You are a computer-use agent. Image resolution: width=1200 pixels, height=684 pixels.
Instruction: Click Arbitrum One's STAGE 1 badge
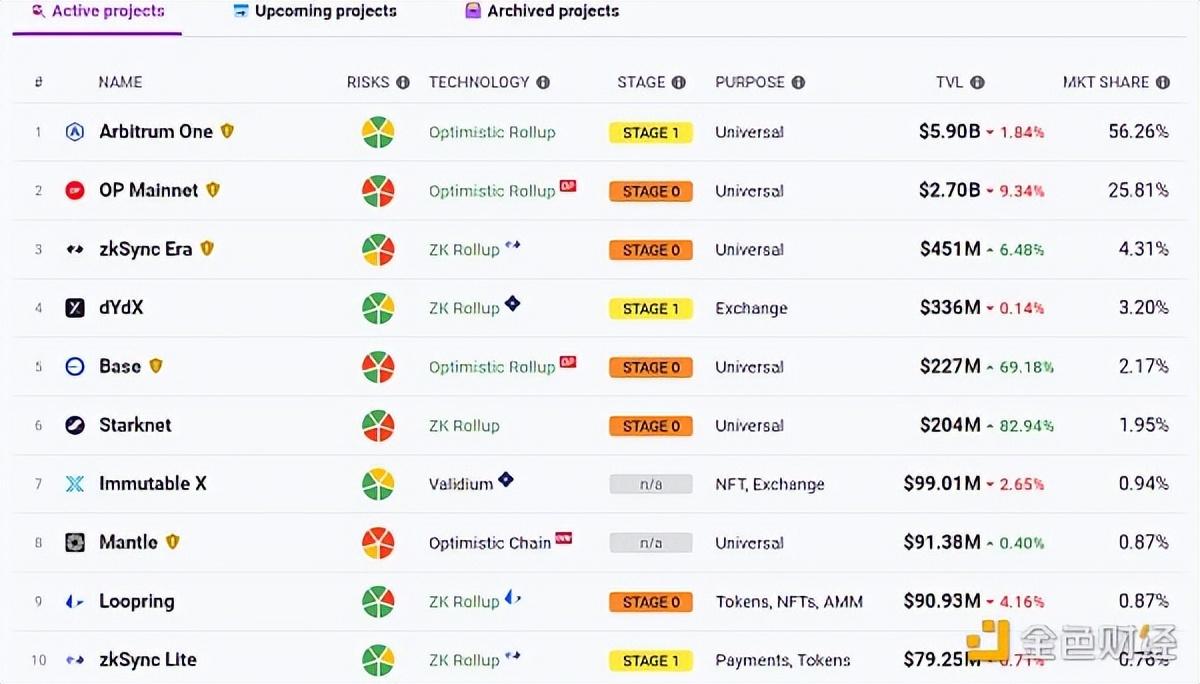[x=651, y=133]
